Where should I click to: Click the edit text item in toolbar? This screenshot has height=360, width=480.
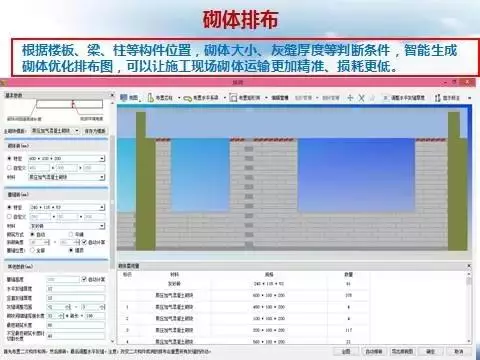point(280,98)
